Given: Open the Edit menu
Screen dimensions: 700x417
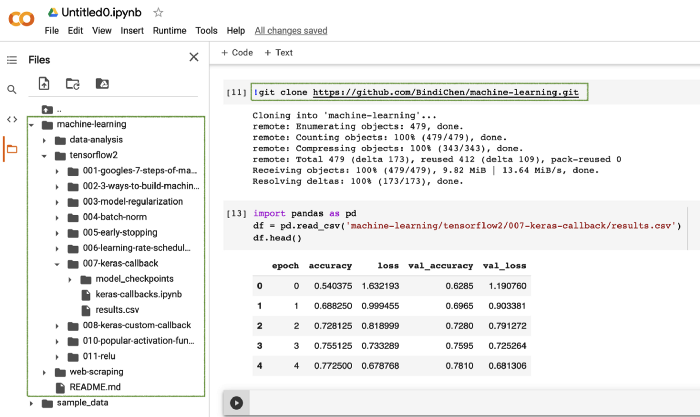Looking at the screenshot, I should tap(75, 31).
